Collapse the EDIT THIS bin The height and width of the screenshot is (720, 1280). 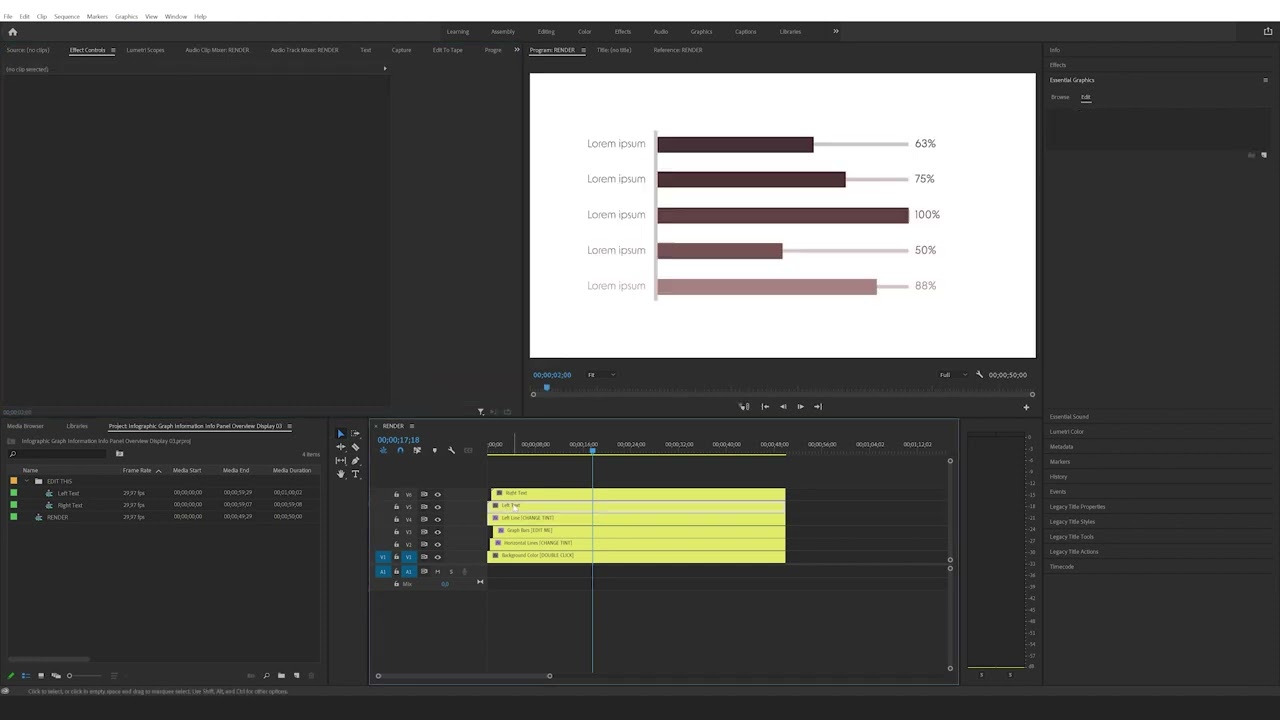click(27, 481)
